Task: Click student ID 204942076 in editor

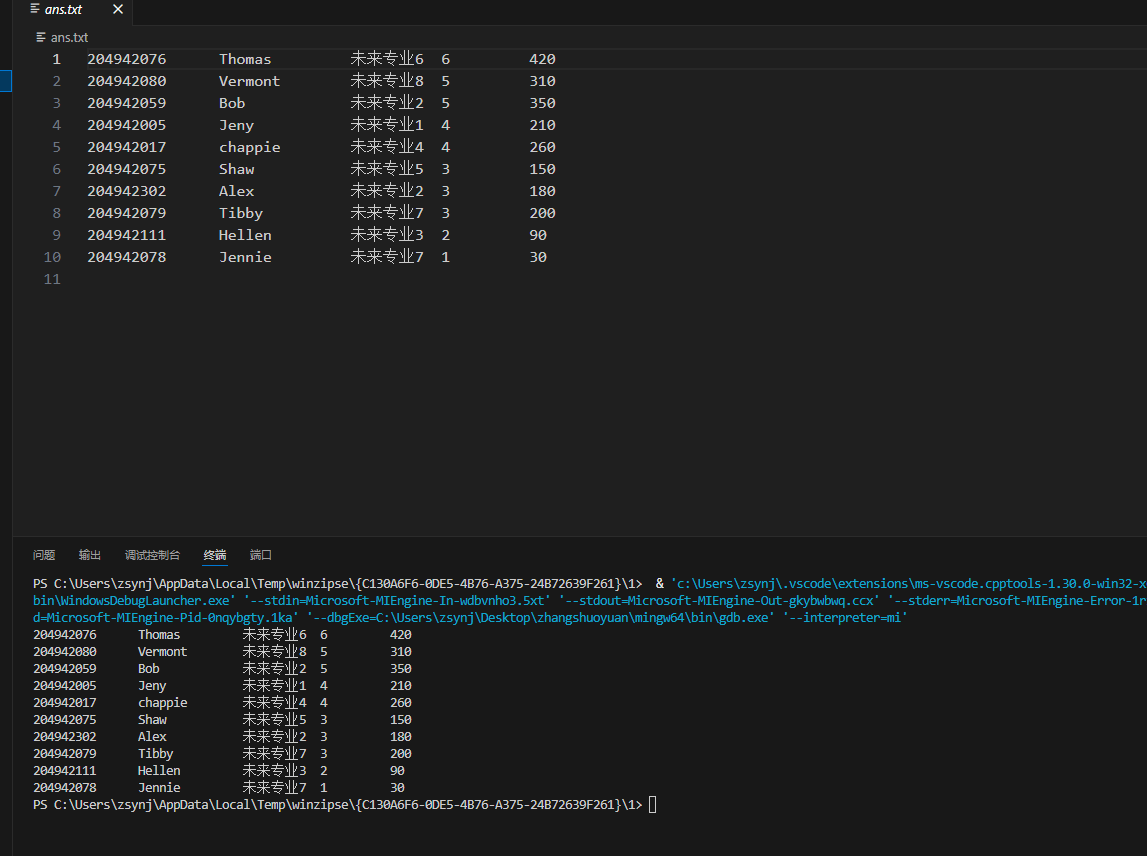Action: pyautogui.click(x=127, y=59)
